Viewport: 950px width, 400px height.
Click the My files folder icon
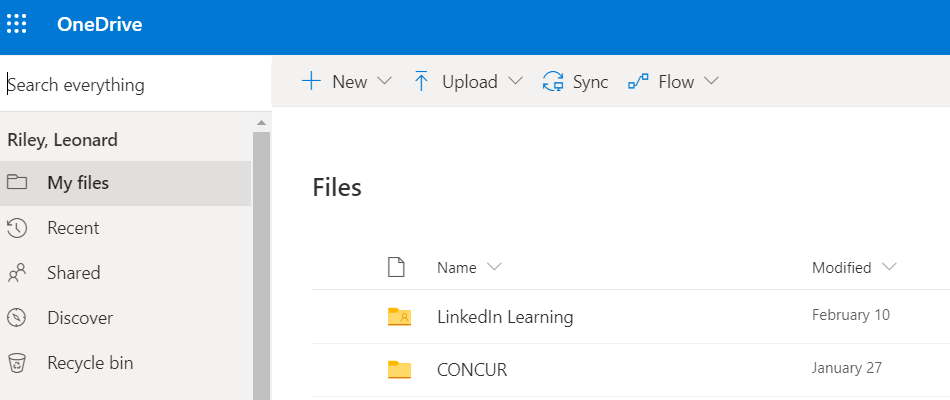(x=17, y=182)
